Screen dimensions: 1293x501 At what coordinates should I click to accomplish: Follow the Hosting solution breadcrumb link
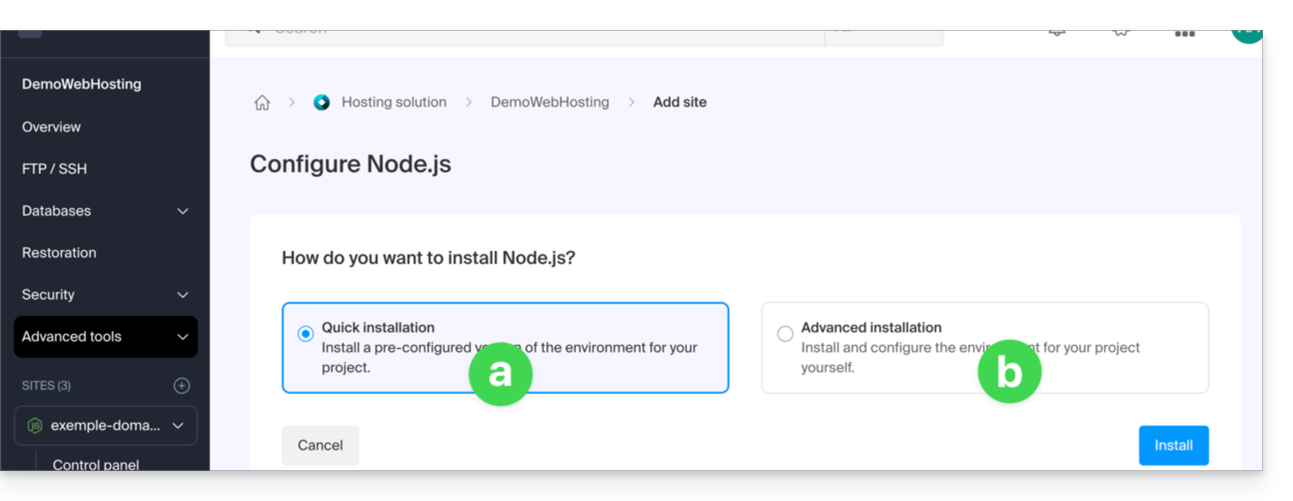[x=393, y=102]
